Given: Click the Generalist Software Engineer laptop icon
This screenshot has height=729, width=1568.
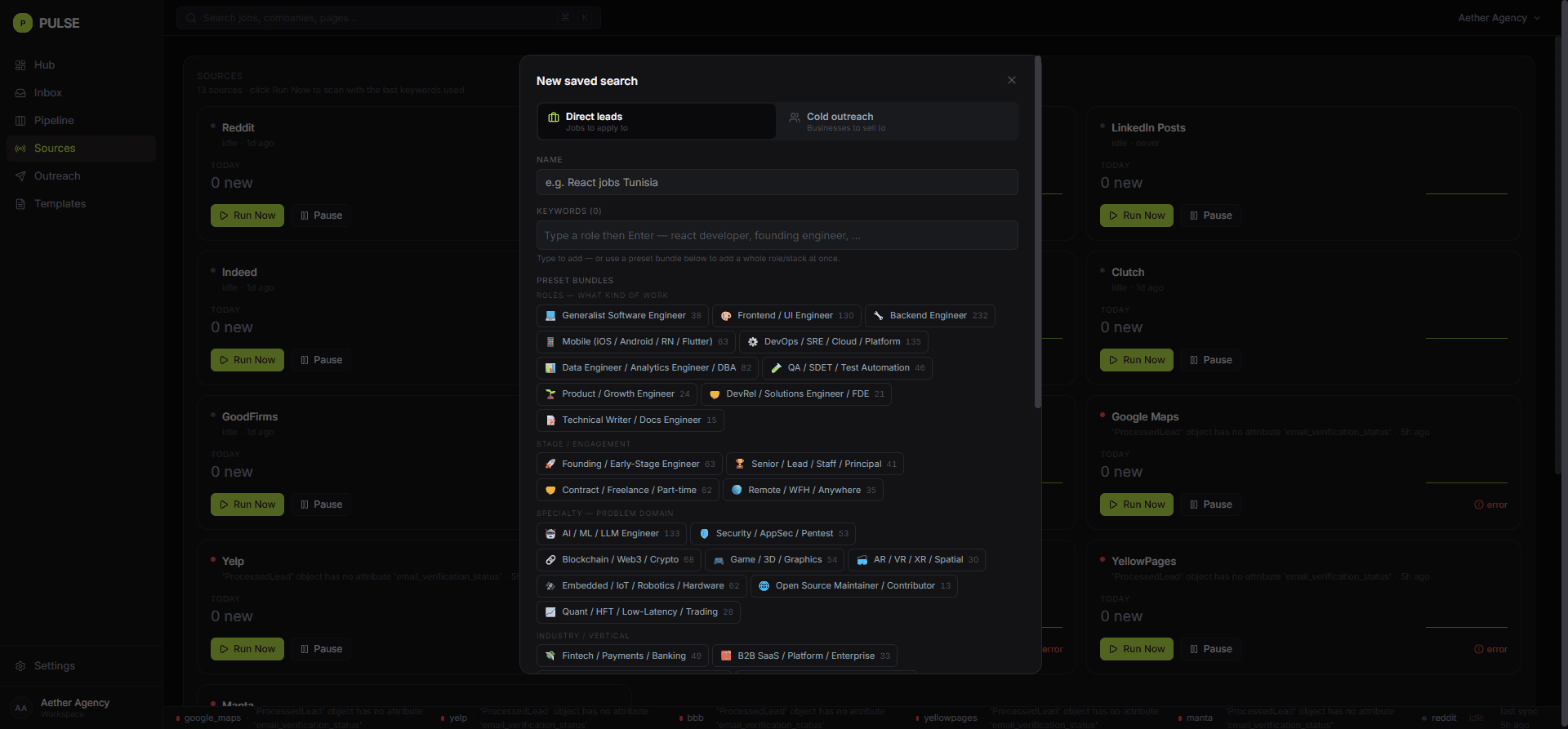Looking at the screenshot, I should pyautogui.click(x=550, y=316).
